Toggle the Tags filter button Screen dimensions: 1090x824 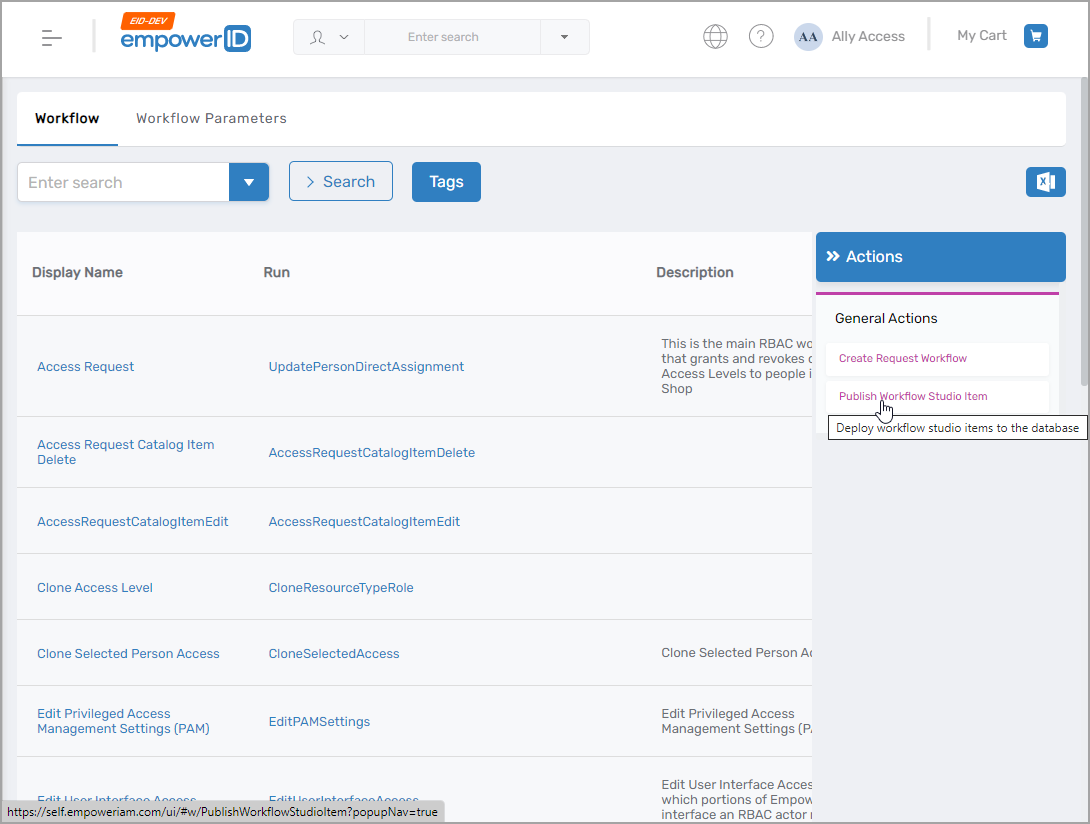coord(446,181)
